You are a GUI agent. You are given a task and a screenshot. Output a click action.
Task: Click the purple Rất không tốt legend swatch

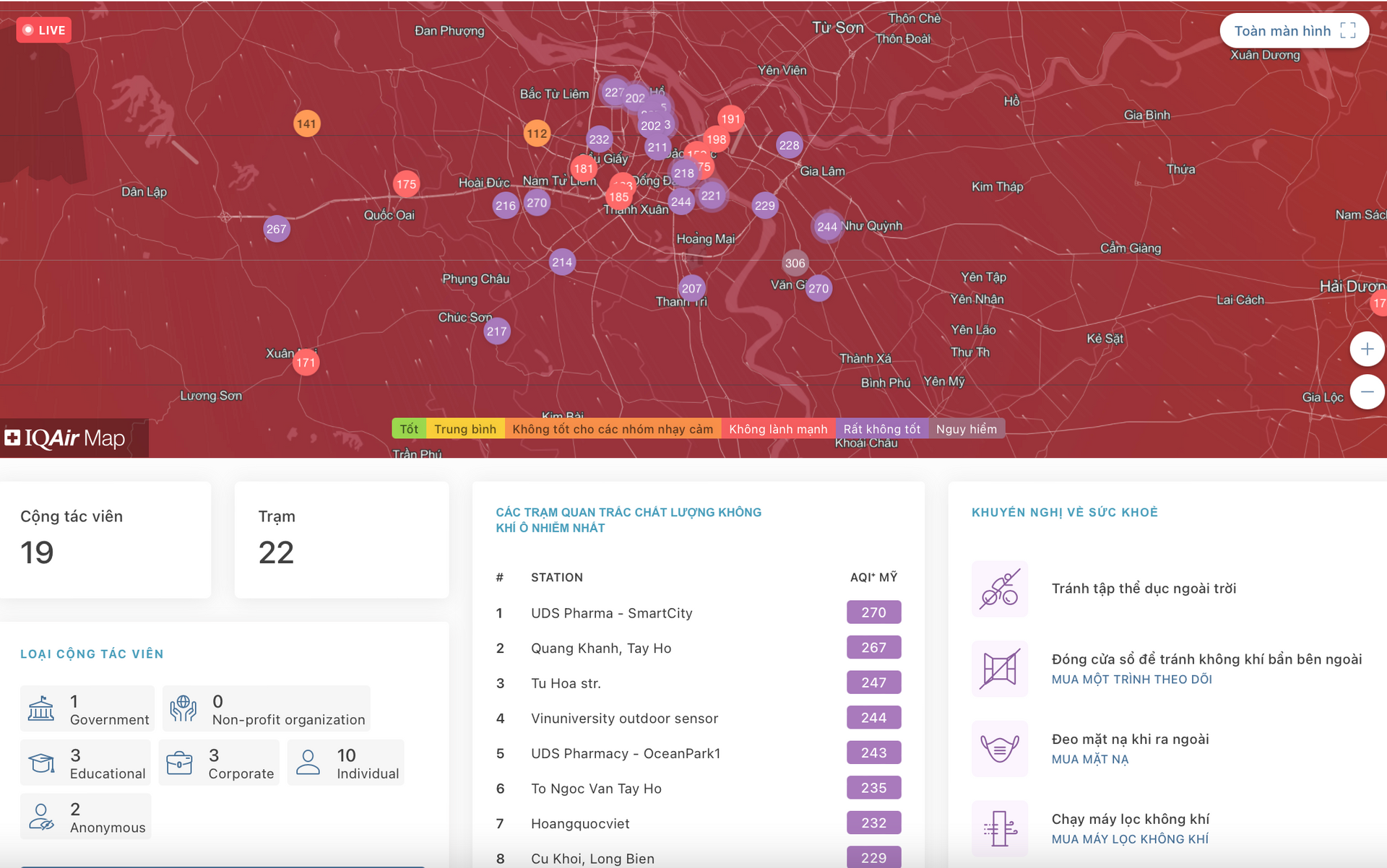(881, 429)
